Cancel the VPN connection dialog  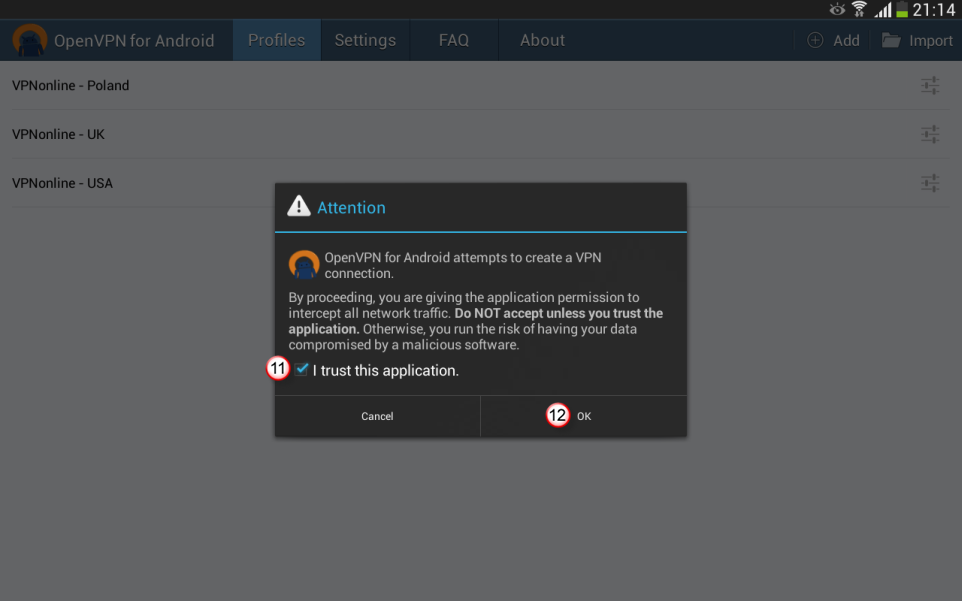[x=377, y=416]
